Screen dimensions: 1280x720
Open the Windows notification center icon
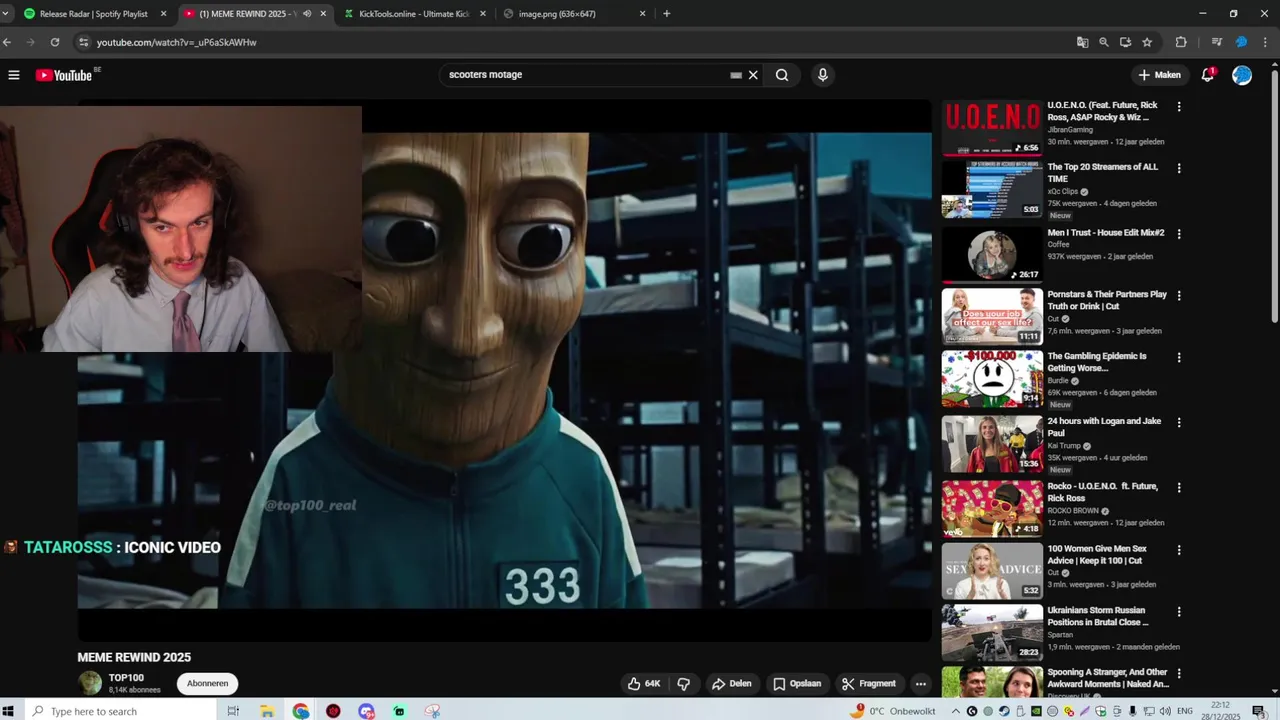click(x=1258, y=711)
